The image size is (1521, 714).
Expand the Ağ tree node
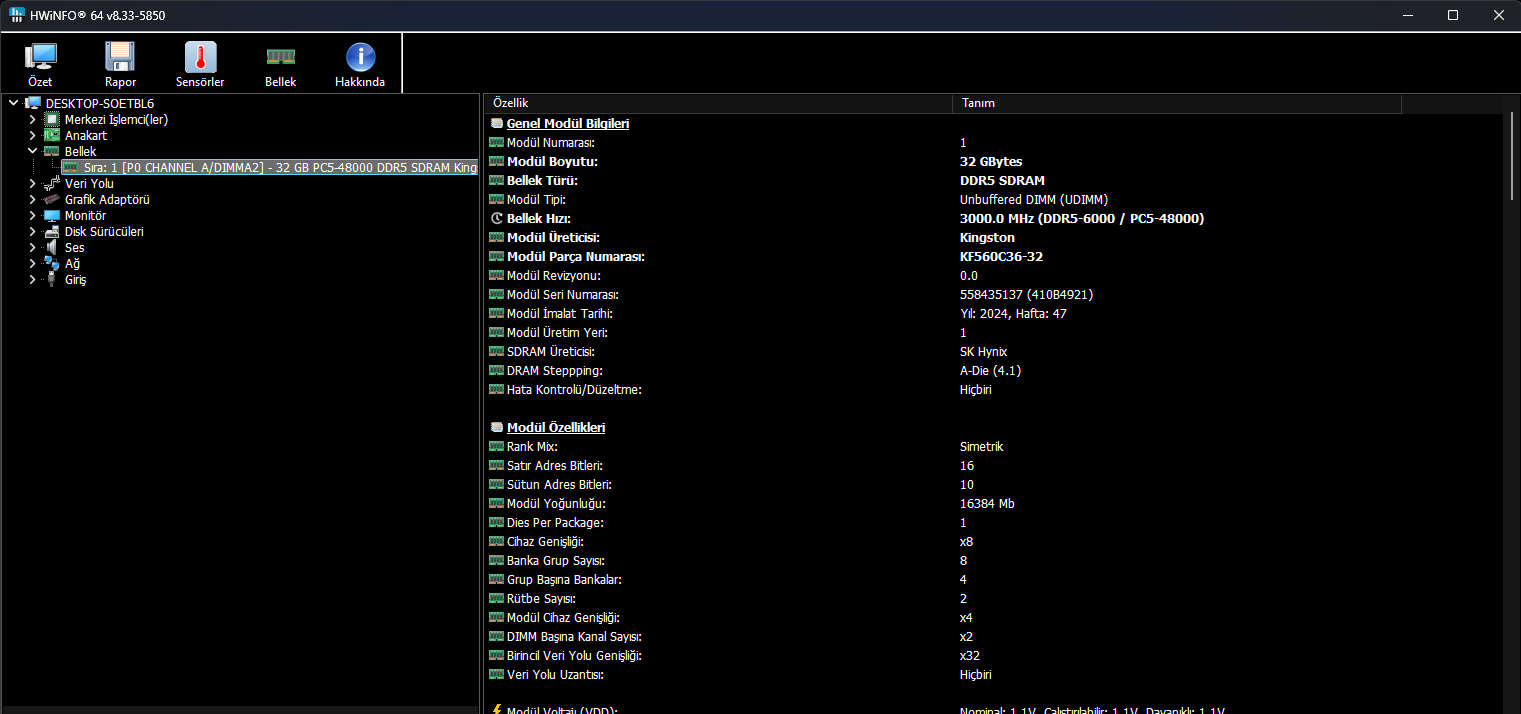click(x=32, y=263)
